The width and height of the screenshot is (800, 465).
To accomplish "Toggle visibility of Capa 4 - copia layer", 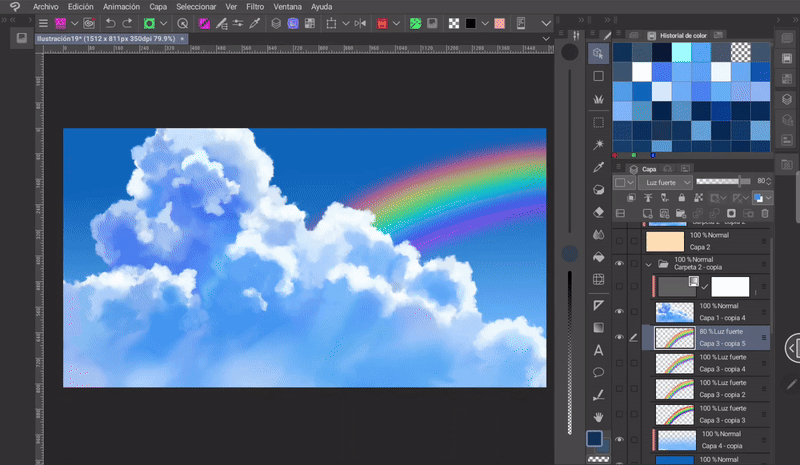I will [x=619, y=439].
